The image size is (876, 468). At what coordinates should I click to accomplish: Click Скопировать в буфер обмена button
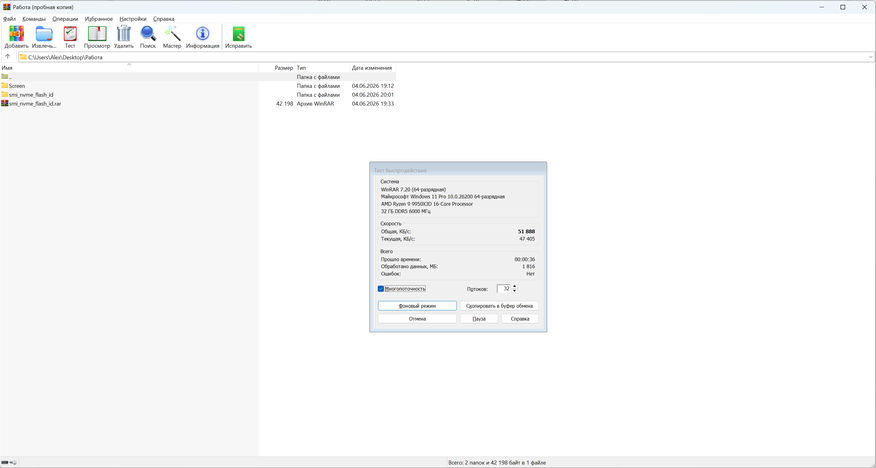[499, 306]
